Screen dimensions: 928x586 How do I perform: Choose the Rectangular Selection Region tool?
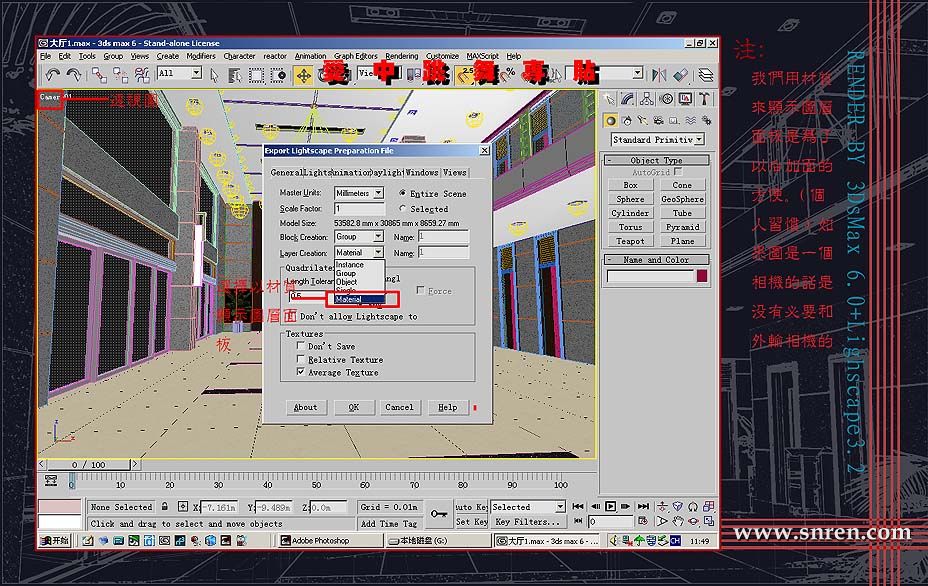pyautogui.click(x=256, y=75)
